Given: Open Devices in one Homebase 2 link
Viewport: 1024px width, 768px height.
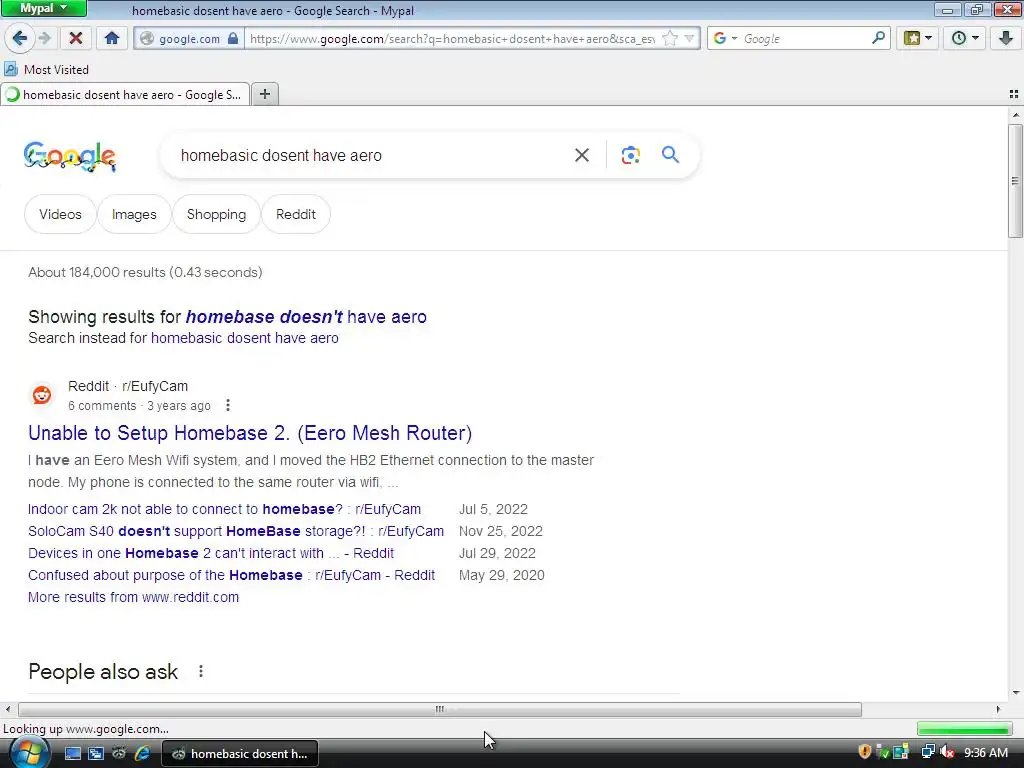Looking at the screenshot, I should click(x=211, y=553).
